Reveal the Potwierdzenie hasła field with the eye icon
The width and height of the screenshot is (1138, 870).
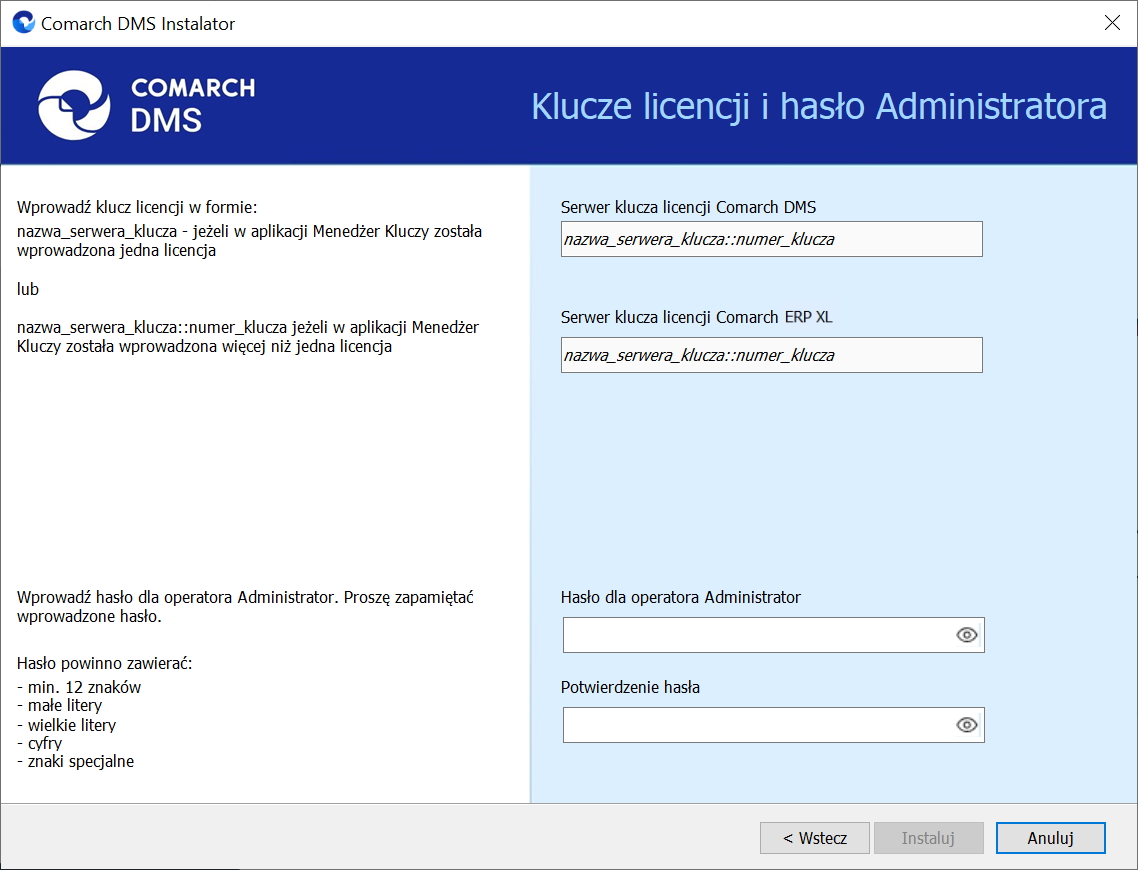pyautogui.click(x=967, y=725)
